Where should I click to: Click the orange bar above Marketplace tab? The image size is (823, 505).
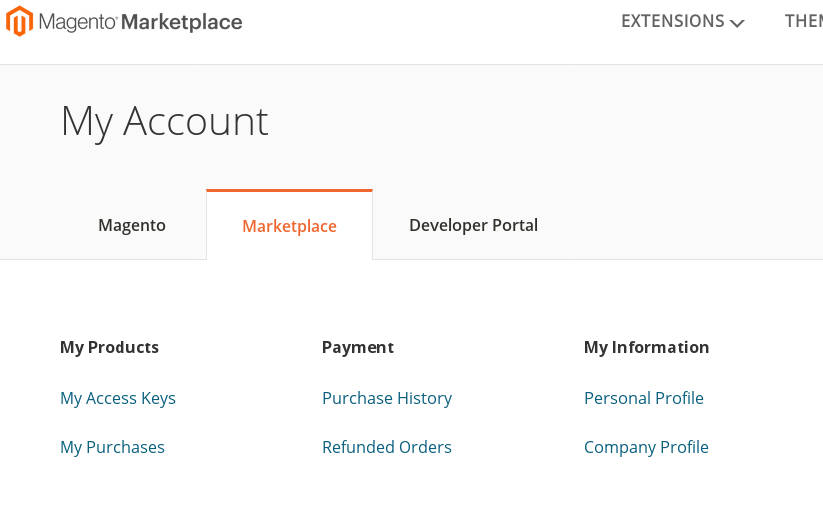pyautogui.click(x=289, y=191)
